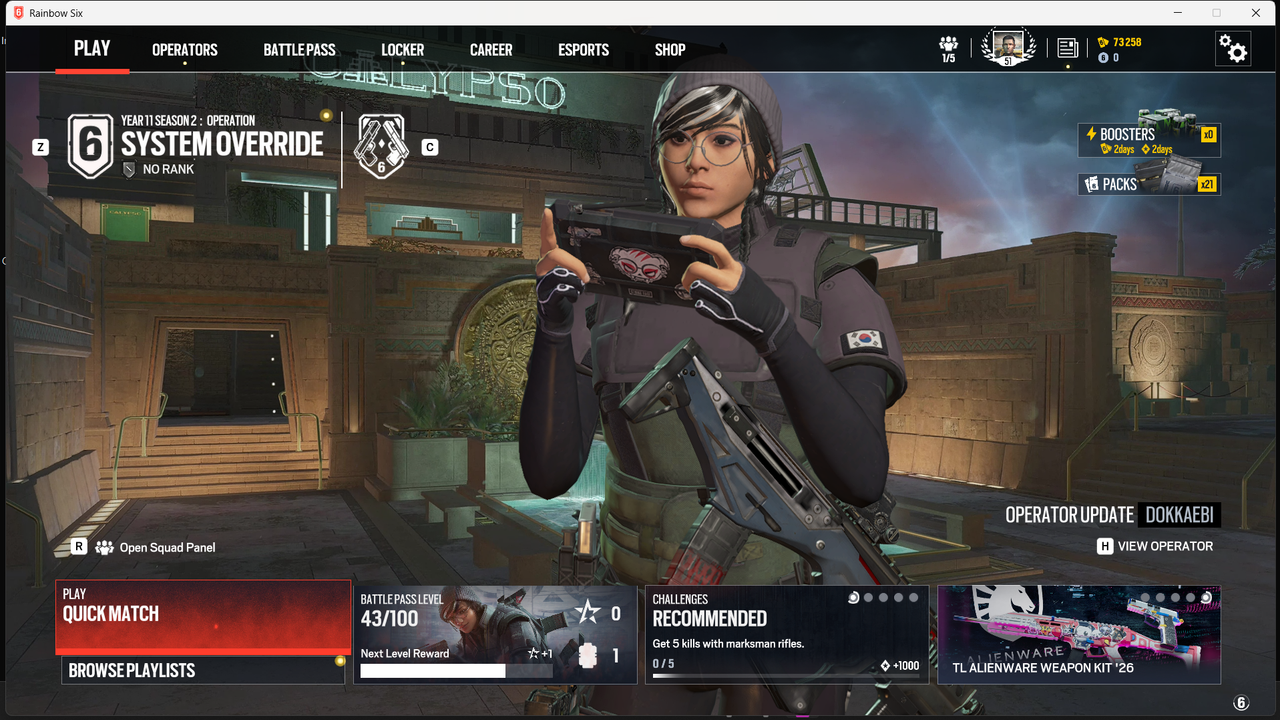Click the No Rank badge icon
The width and height of the screenshot is (1280, 720).
pyautogui.click(x=128, y=170)
